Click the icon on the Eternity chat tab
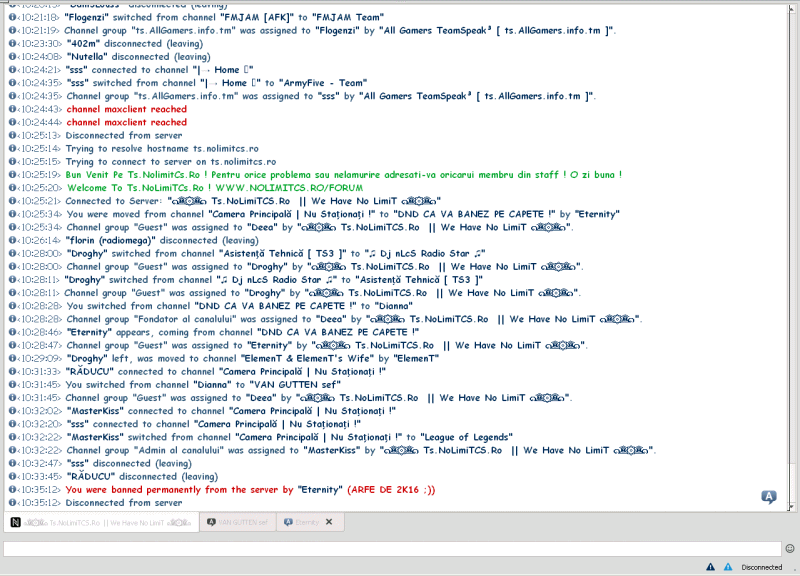Viewport: 800px width, 576px height. tap(288, 522)
